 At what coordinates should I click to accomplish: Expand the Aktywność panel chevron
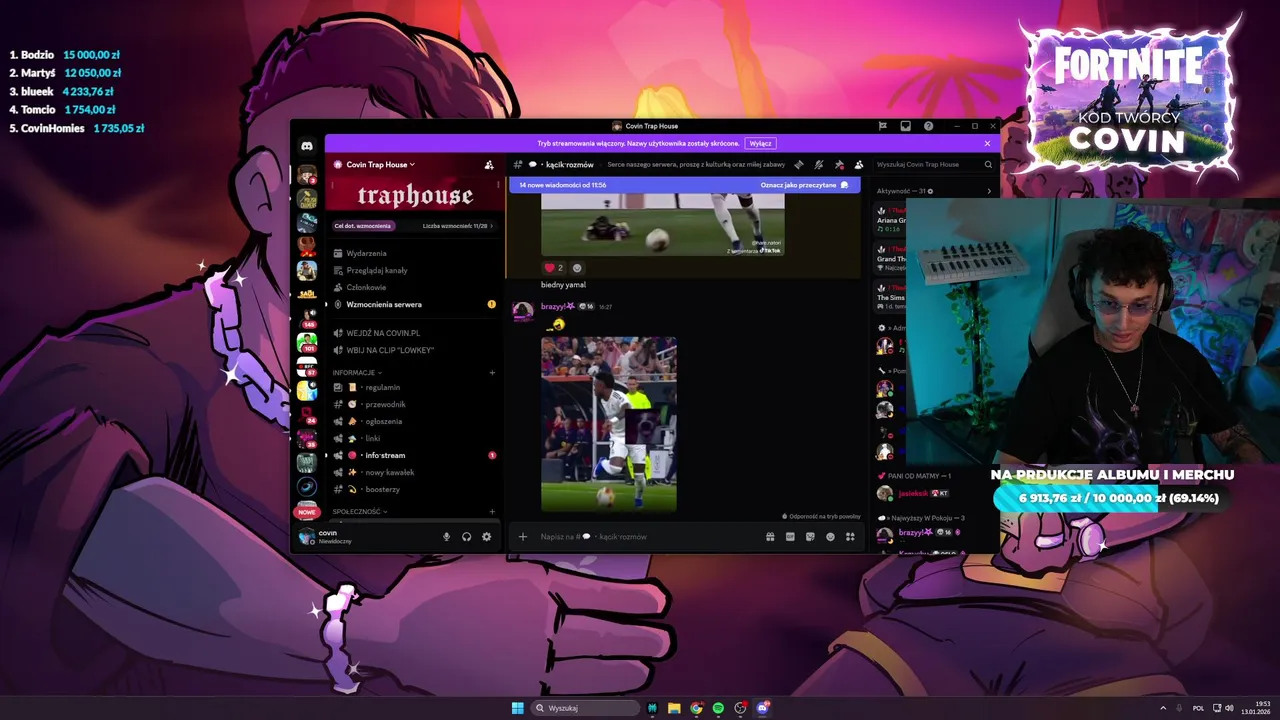click(989, 191)
